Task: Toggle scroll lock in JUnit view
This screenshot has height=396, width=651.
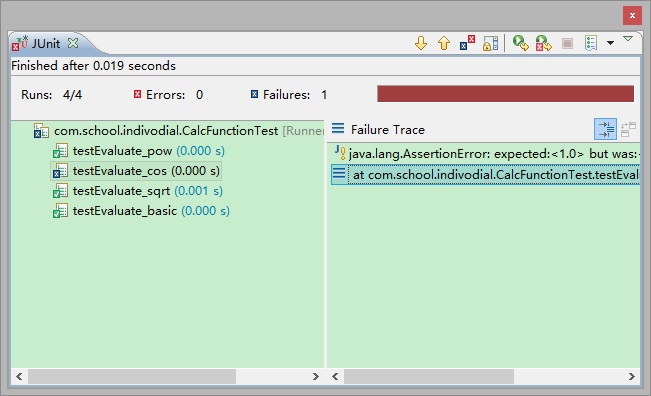Action: point(490,43)
